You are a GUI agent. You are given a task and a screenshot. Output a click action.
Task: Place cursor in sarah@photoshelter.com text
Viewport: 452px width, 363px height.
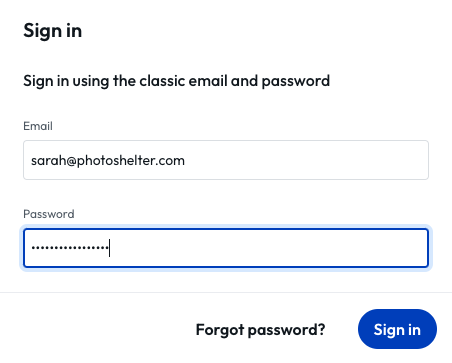point(108,161)
